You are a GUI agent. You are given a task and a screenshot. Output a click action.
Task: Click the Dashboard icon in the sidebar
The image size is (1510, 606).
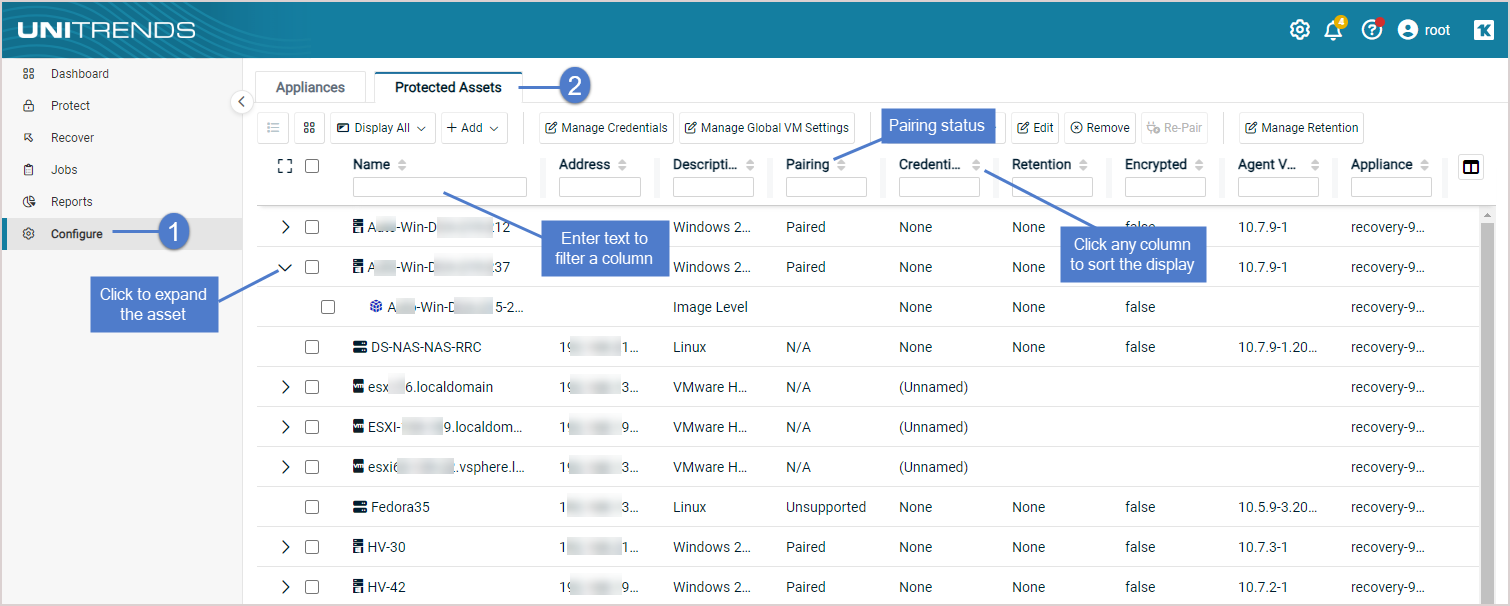pyautogui.click(x=29, y=74)
